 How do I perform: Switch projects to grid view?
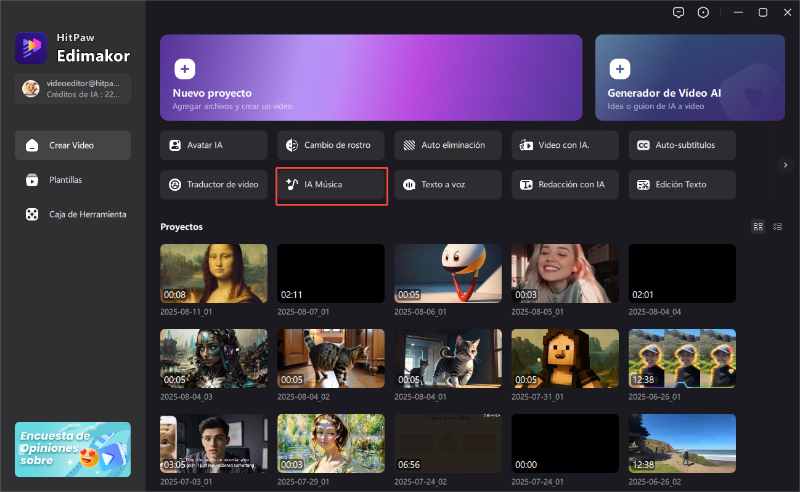pyautogui.click(x=758, y=227)
